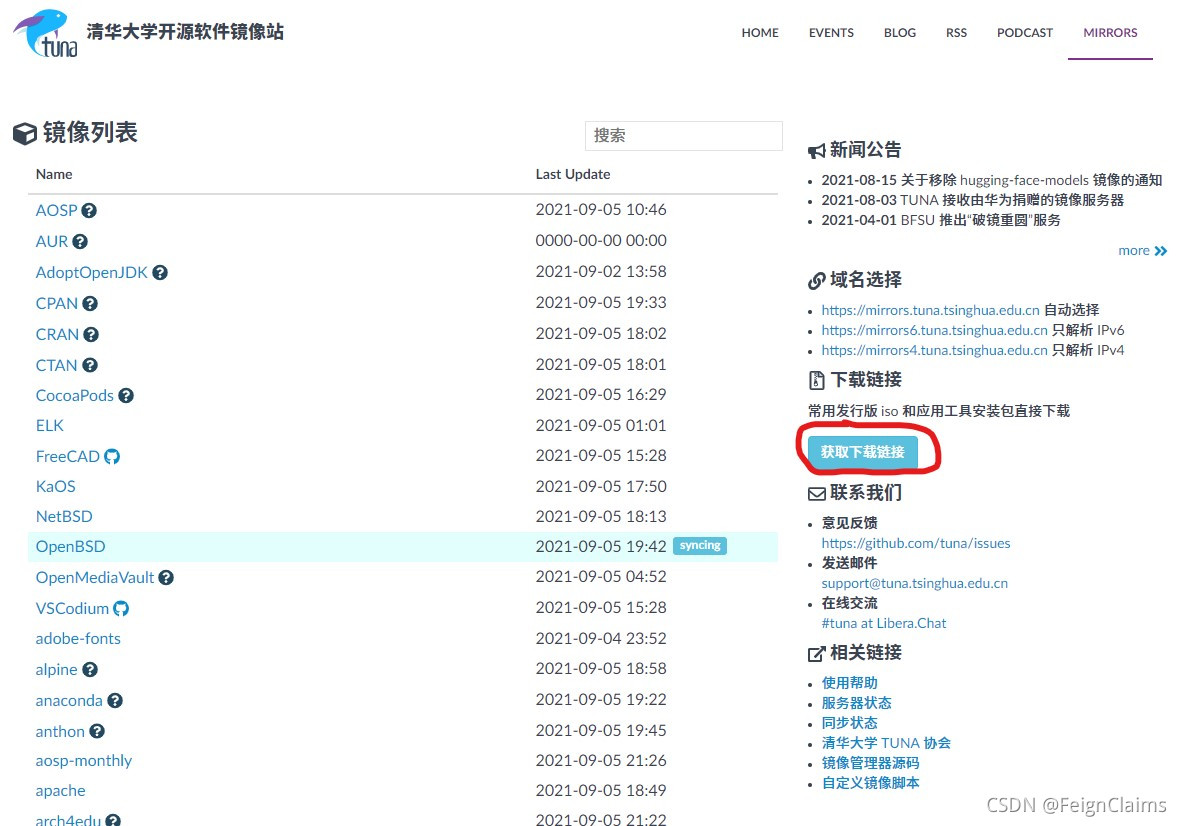Open help icon next to AOSP

pyautogui.click(x=89, y=211)
